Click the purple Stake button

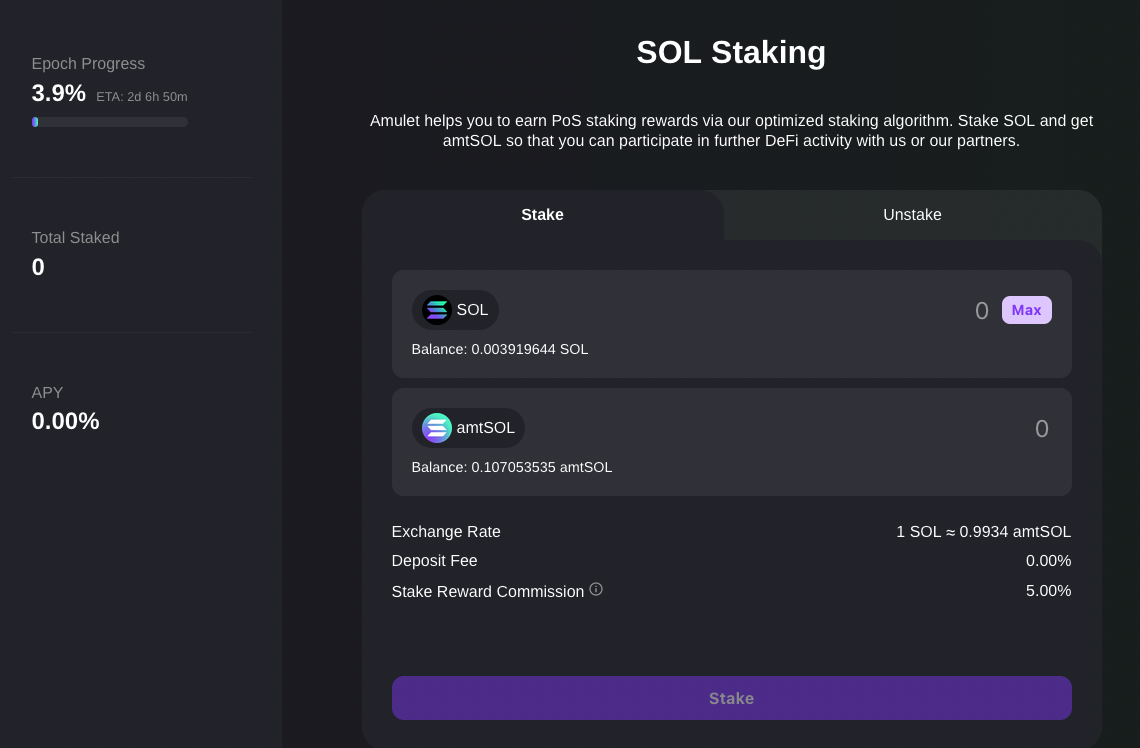731,699
